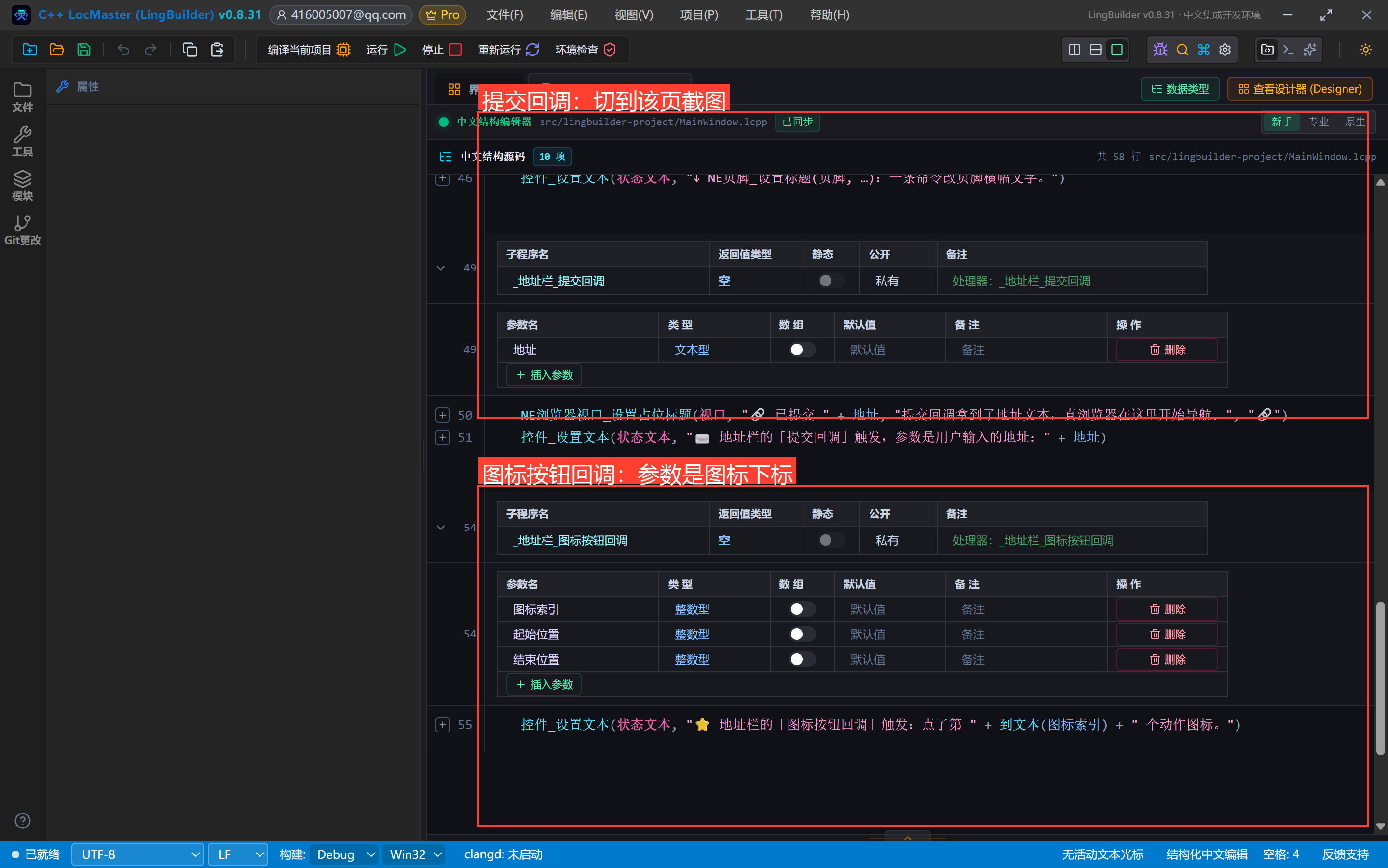This screenshot has height=868, width=1388.
Task: Open the LF line ending dropdown
Action: coord(238,854)
